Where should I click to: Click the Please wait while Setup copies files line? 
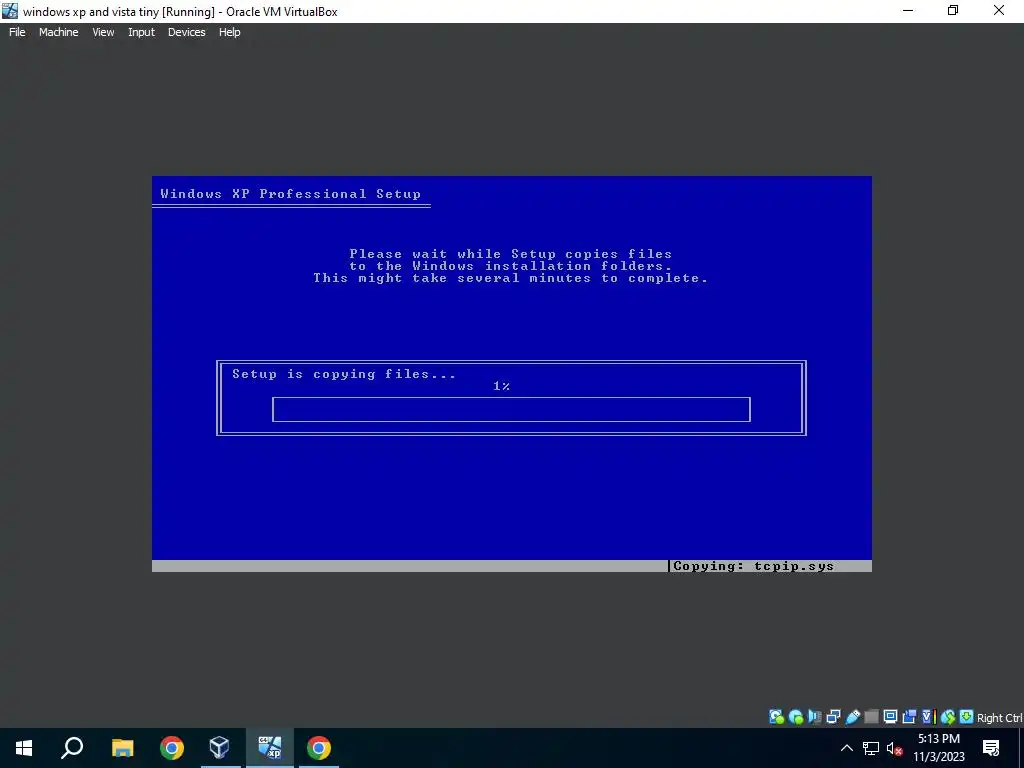coord(511,254)
